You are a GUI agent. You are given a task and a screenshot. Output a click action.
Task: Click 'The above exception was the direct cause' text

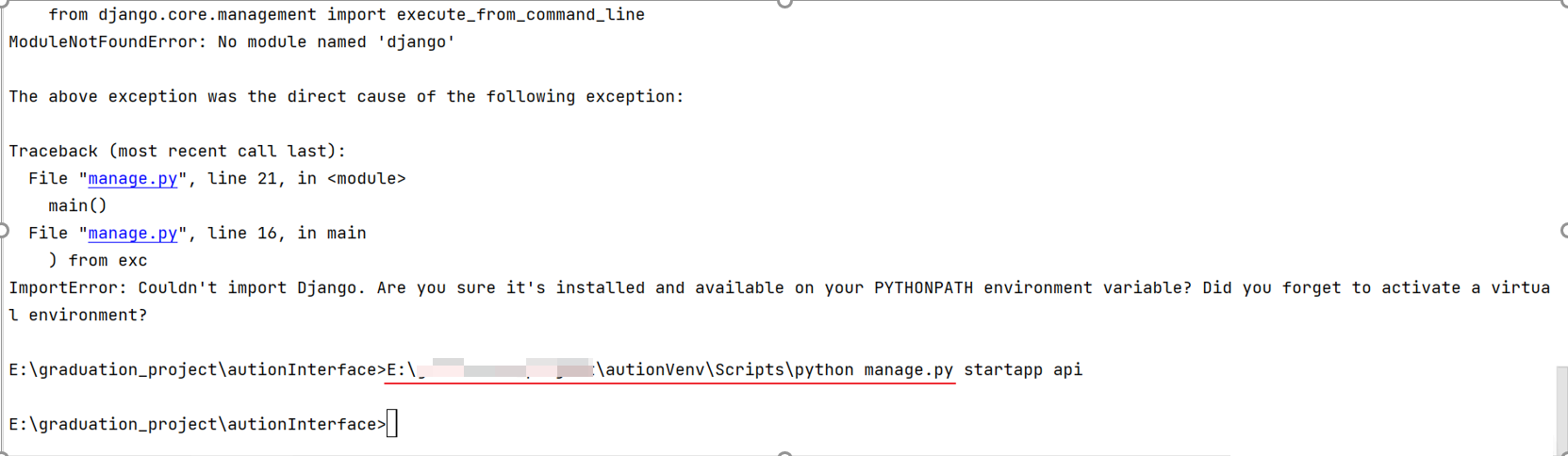click(346, 97)
